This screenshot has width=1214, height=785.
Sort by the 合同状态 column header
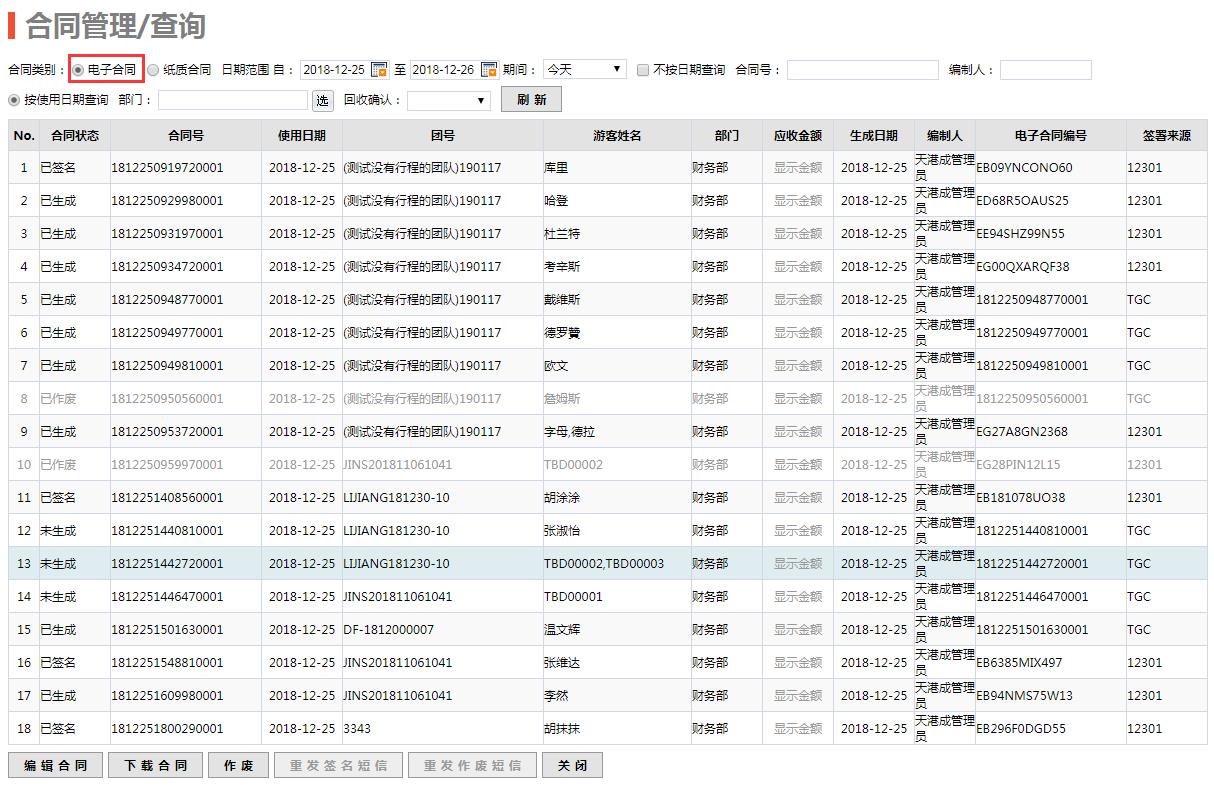tap(75, 136)
